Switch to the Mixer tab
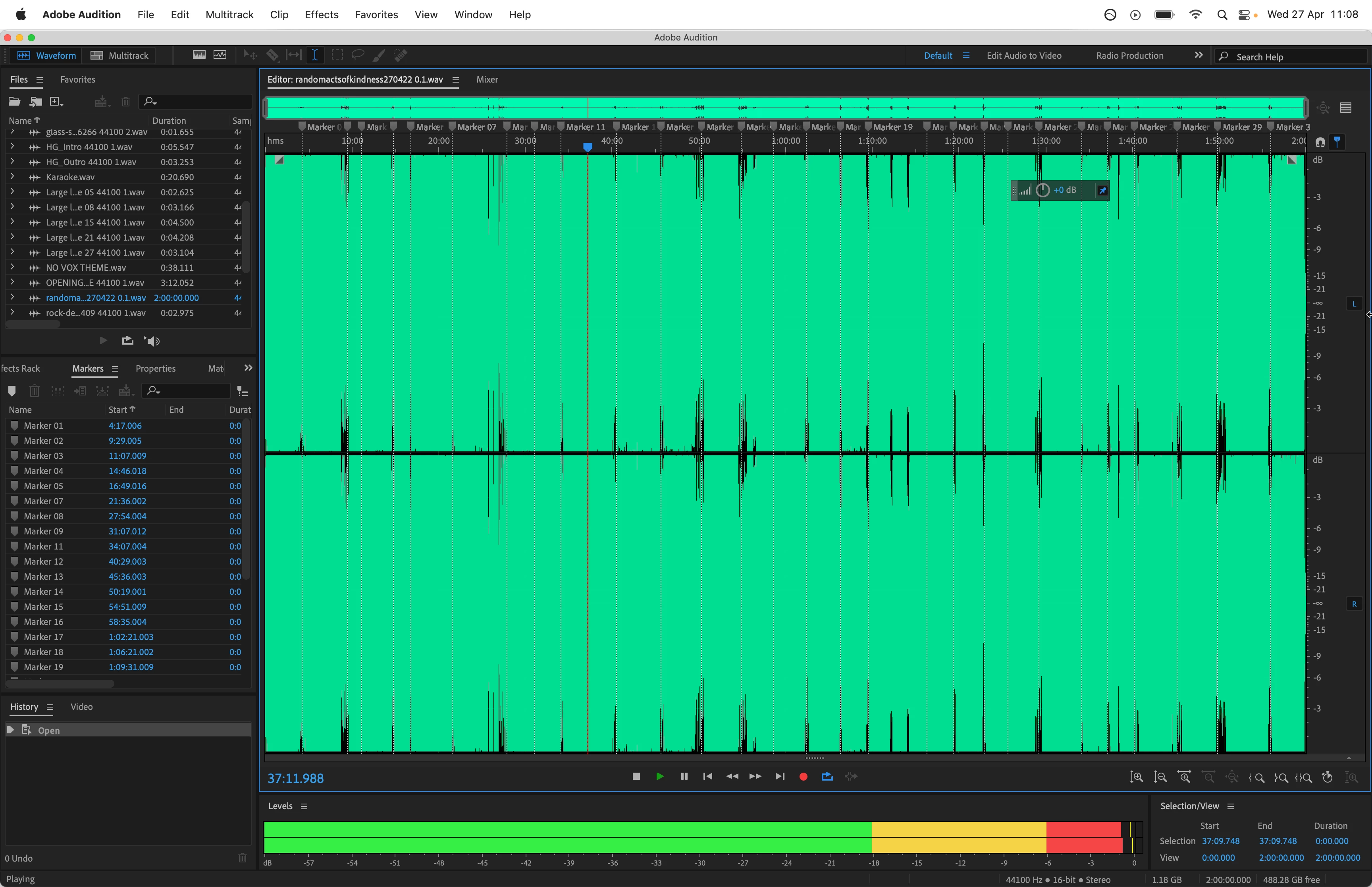This screenshot has width=1372, height=887. [x=486, y=79]
